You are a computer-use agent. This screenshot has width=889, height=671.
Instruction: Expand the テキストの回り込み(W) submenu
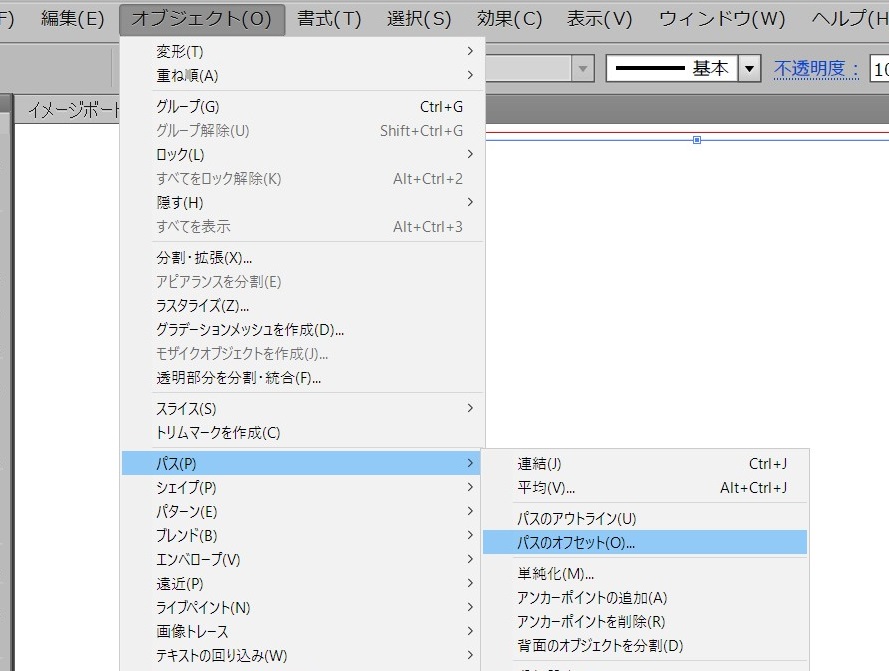click(303, 656)
